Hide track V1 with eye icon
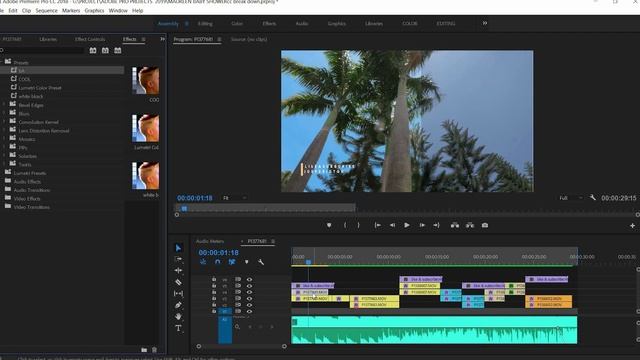 (249, 311)
